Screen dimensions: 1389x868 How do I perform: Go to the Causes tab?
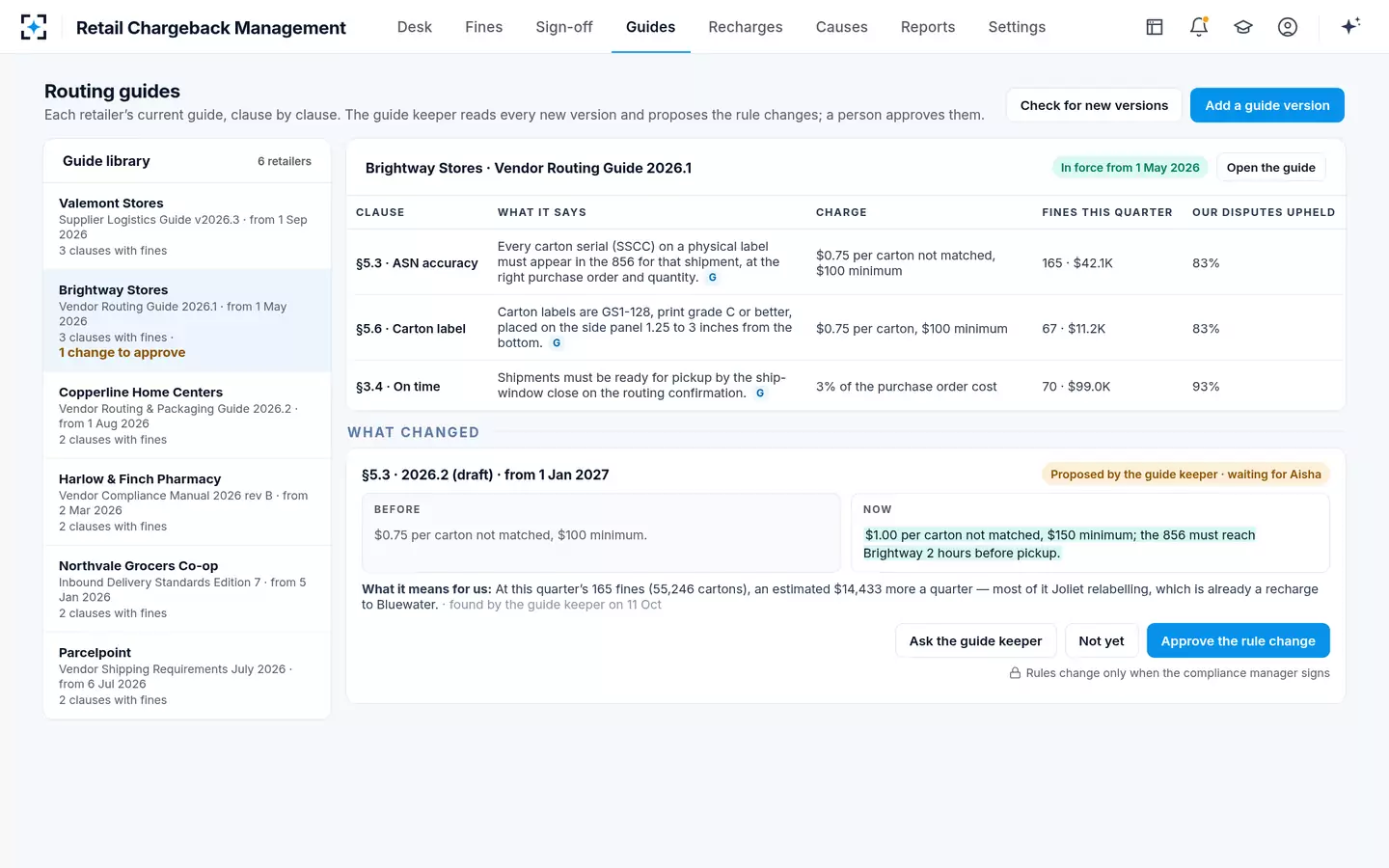click(842, 27)
